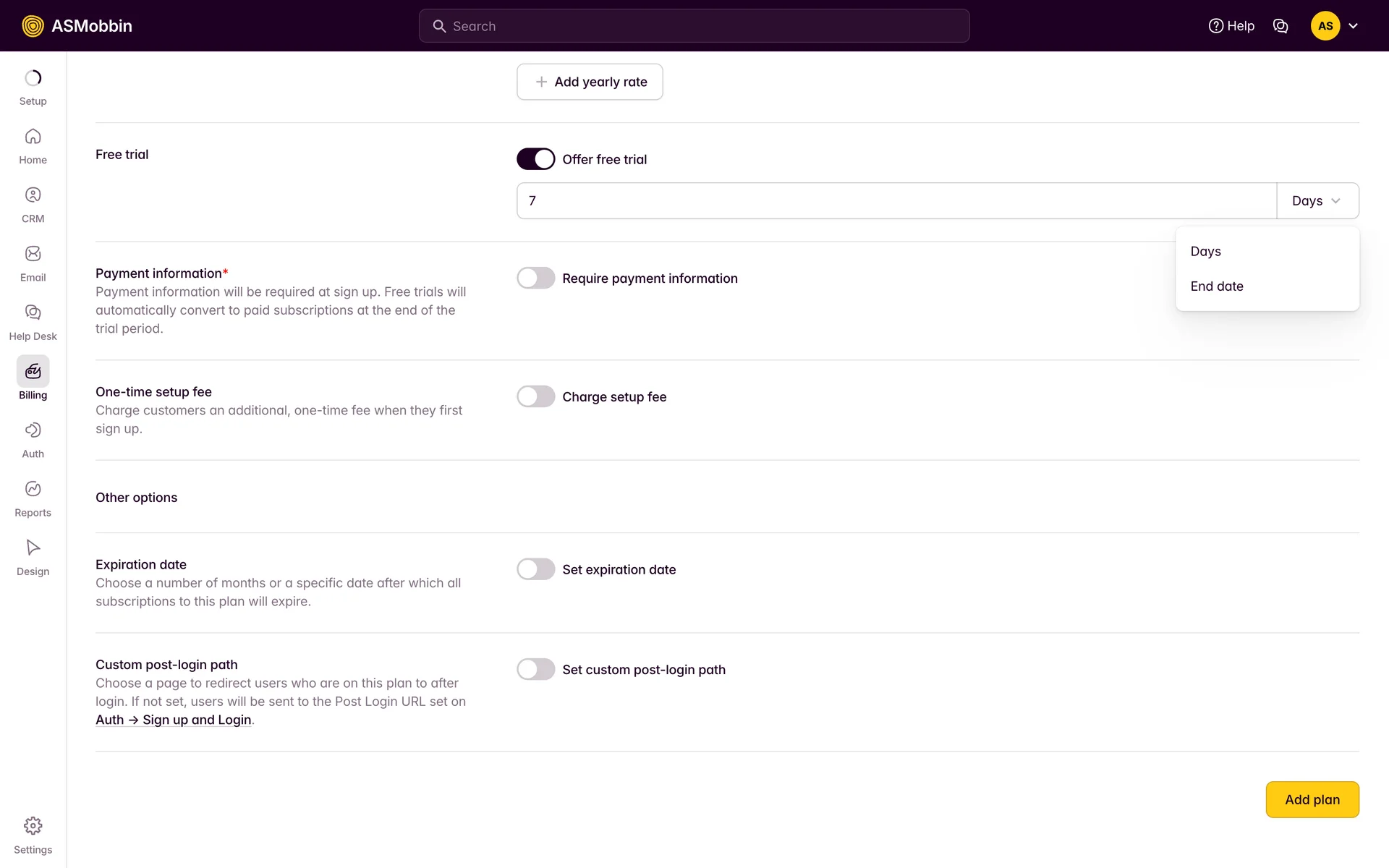Select Days option in dropdown list
The height and width of the screenshot is (868, 1389).
1206,252
